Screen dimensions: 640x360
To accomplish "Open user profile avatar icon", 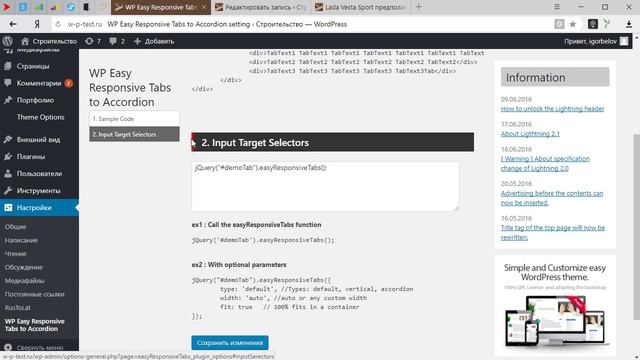I will click(624, 41).
